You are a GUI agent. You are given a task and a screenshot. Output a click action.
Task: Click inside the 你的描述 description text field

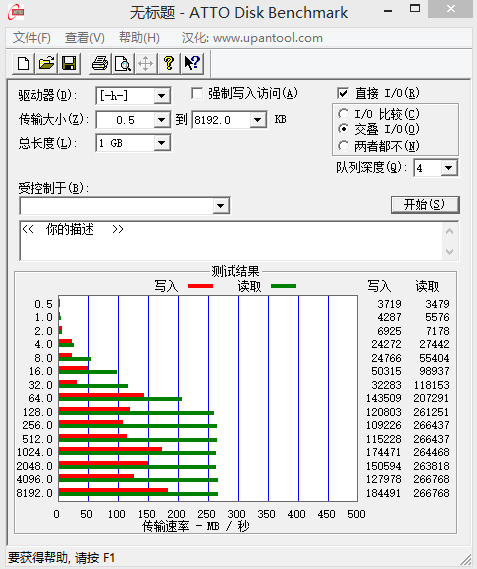tap(231, 241)
